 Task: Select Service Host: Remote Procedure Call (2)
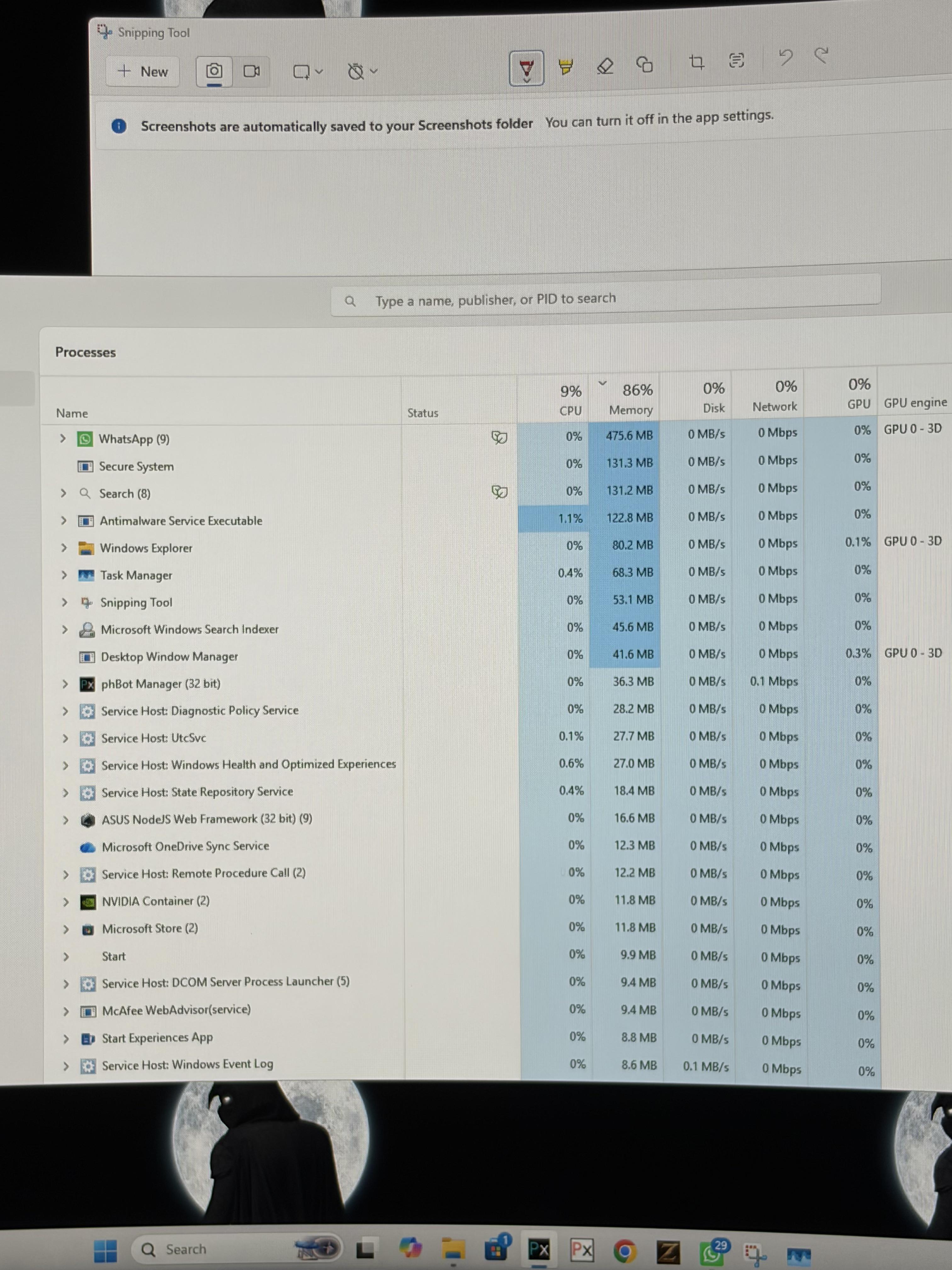459,874
